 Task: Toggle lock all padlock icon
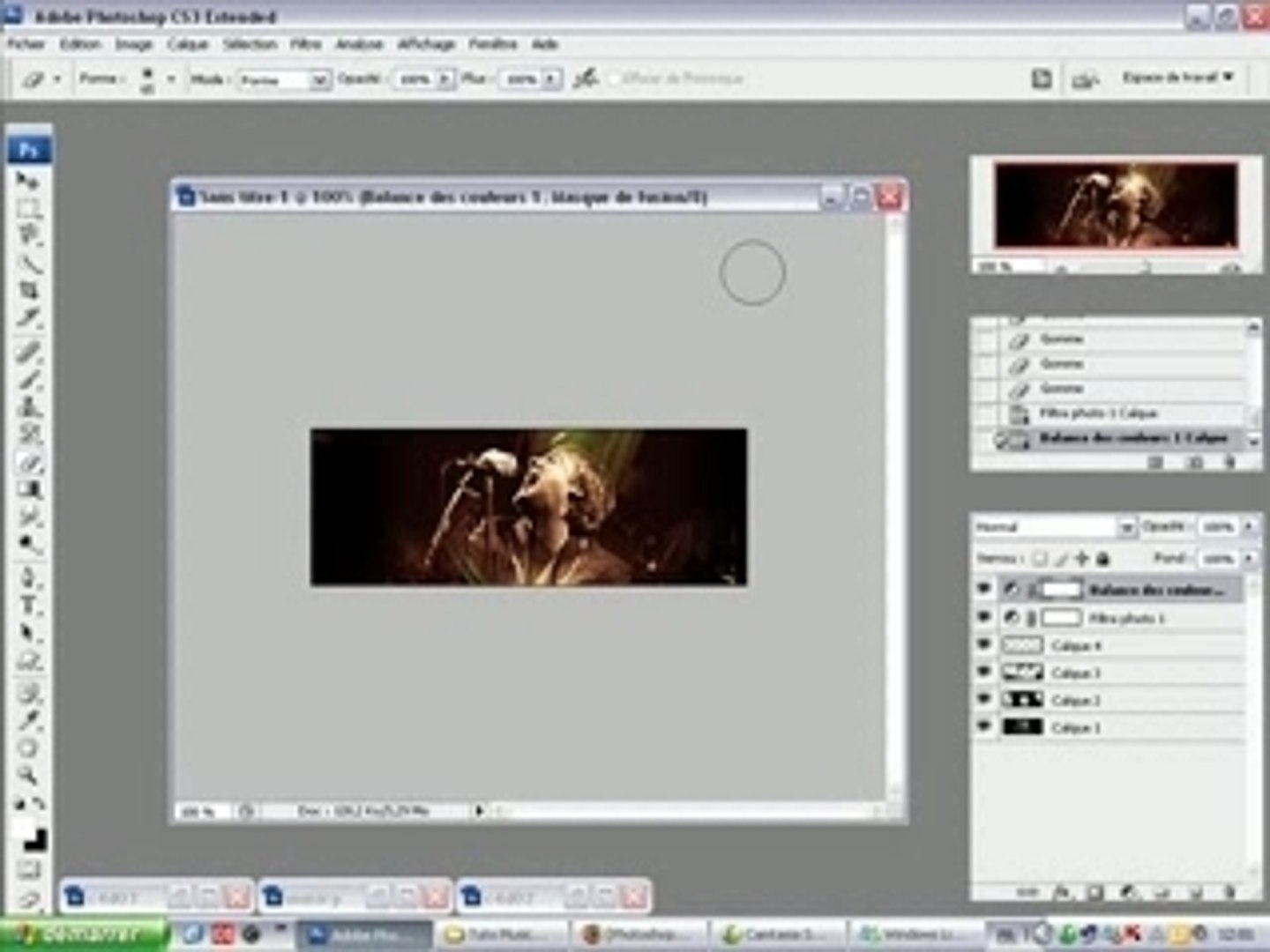pyautogui.click(x=1102, y=558)
